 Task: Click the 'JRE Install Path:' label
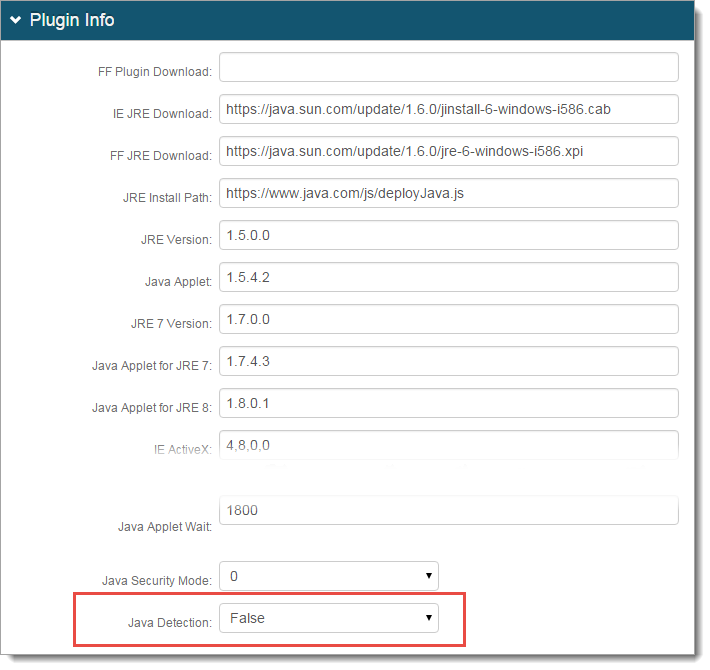pos(166,198)
